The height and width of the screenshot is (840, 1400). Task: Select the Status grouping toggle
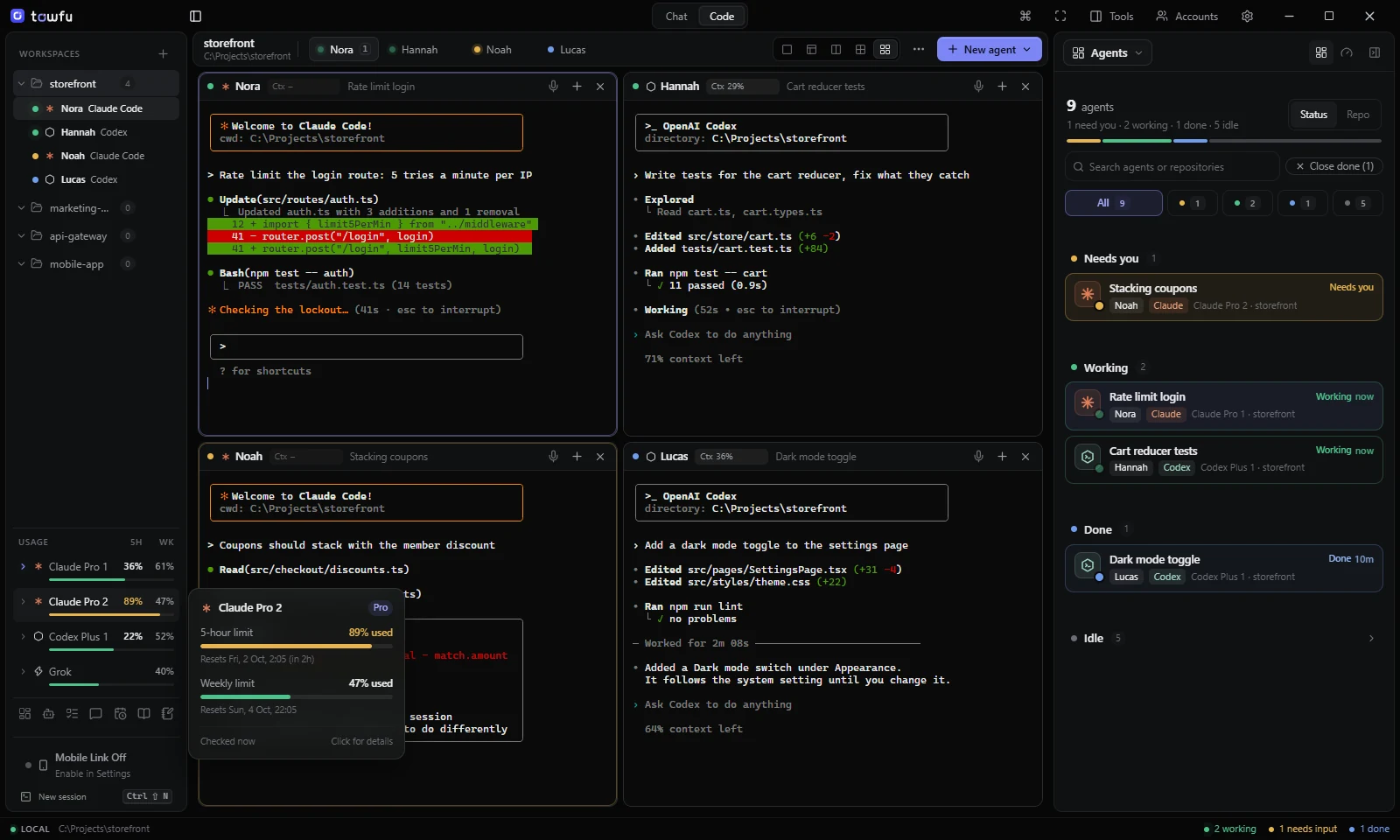pos(1313,115)
